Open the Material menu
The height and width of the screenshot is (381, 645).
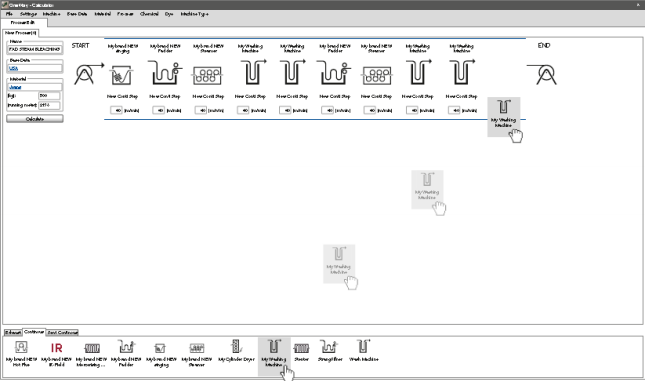tap(102, 14)
